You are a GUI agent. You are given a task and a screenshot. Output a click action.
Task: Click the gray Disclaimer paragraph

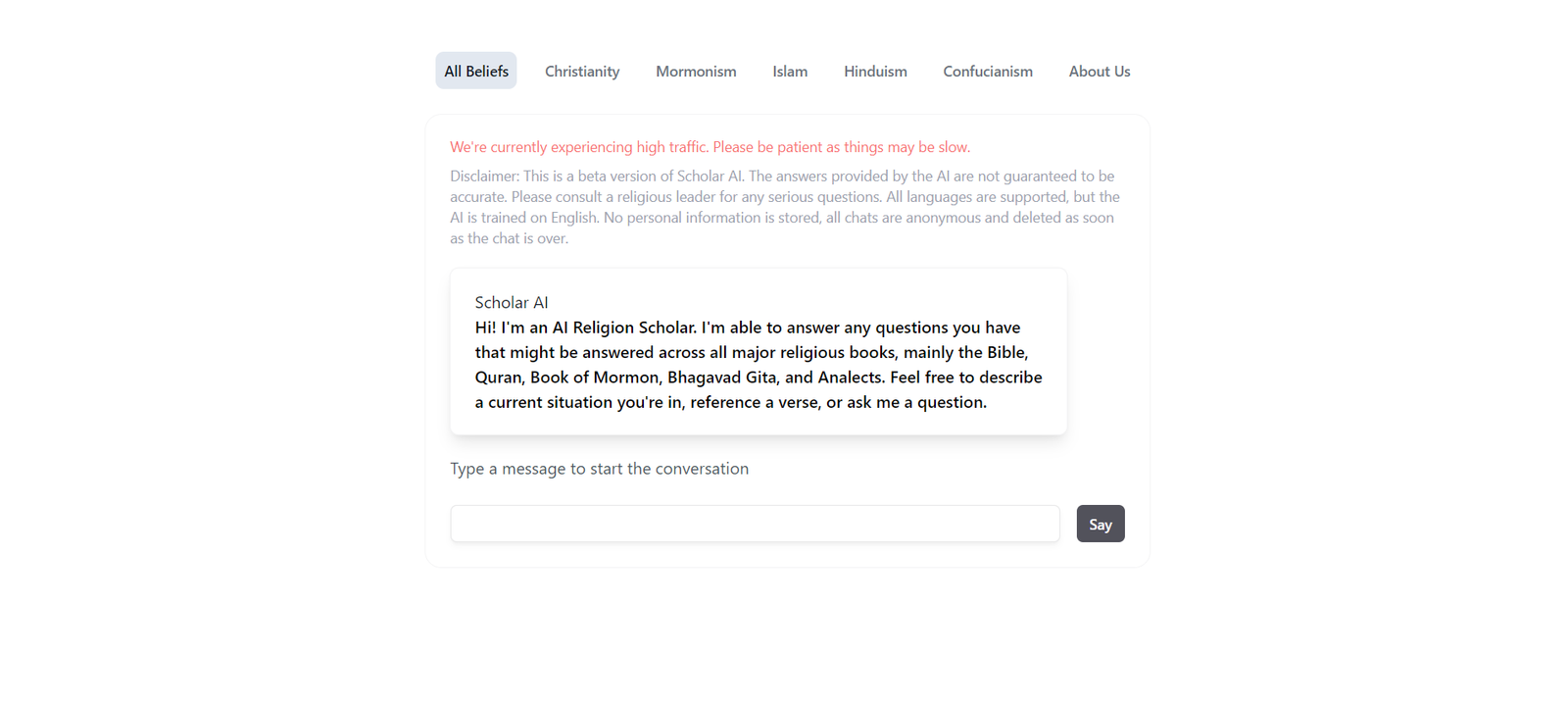pyautogui.click(x=784, y=207)
